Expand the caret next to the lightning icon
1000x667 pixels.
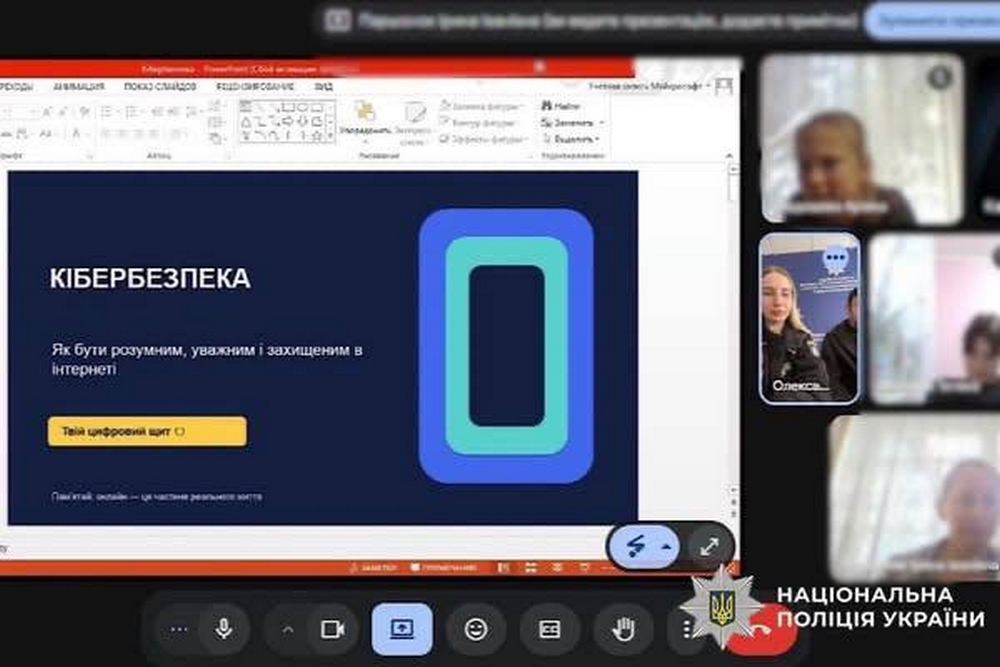666,546
